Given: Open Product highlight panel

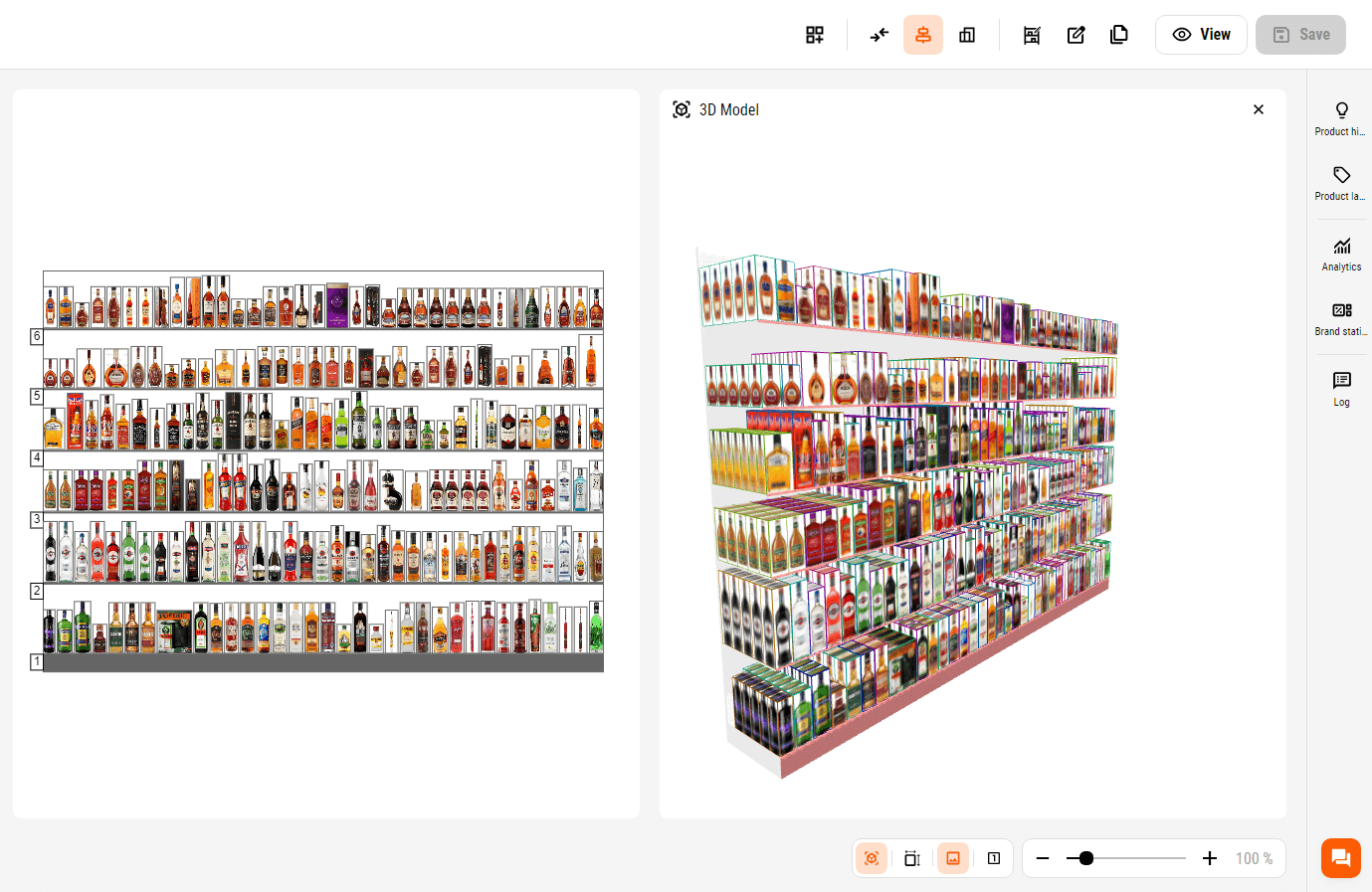Looking at the screenshot, I should coord(1341,118).
